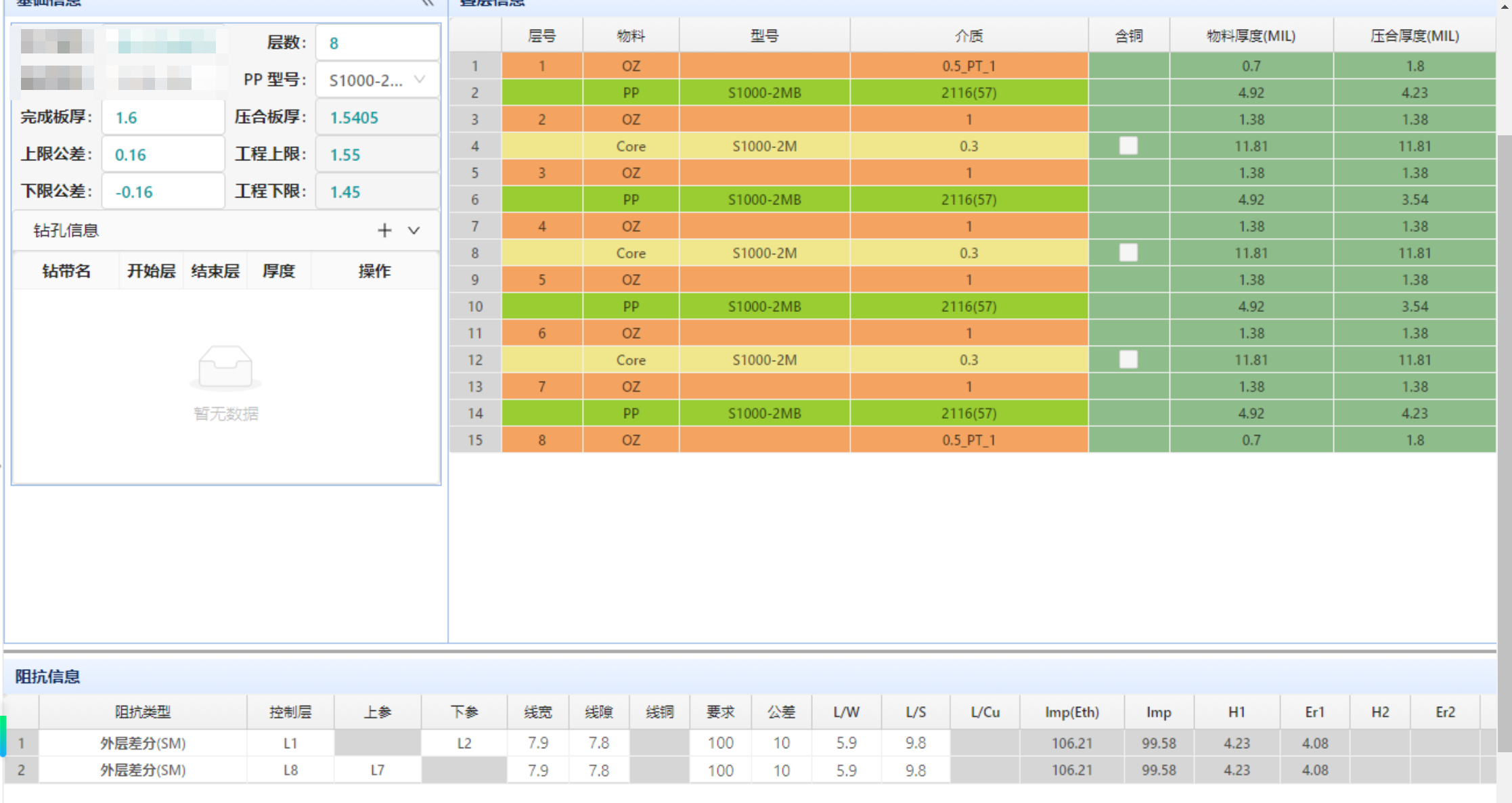Click the plus icon in 钻孔信息

[x=384, y=231]
